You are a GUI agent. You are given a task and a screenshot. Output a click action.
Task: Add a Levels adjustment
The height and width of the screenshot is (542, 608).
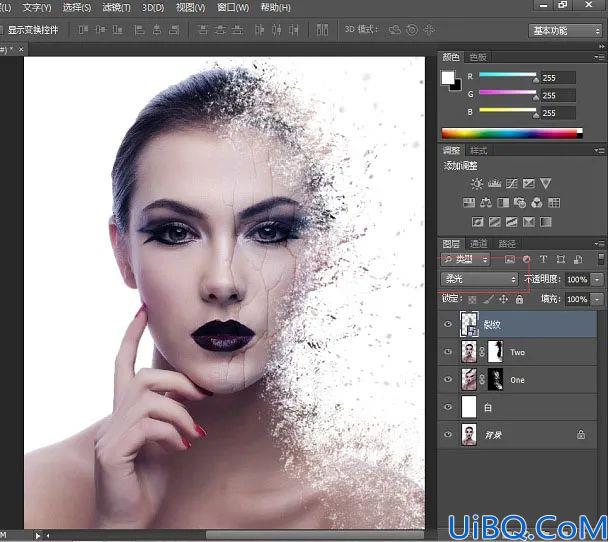click(x=494, y=183)
